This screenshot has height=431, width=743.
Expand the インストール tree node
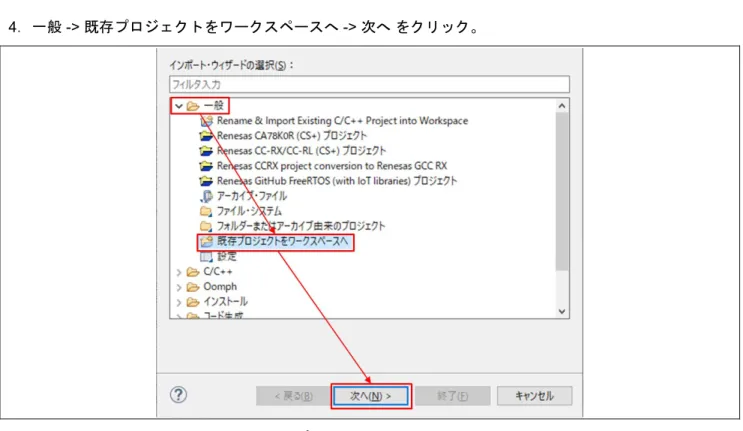[179, 303]
